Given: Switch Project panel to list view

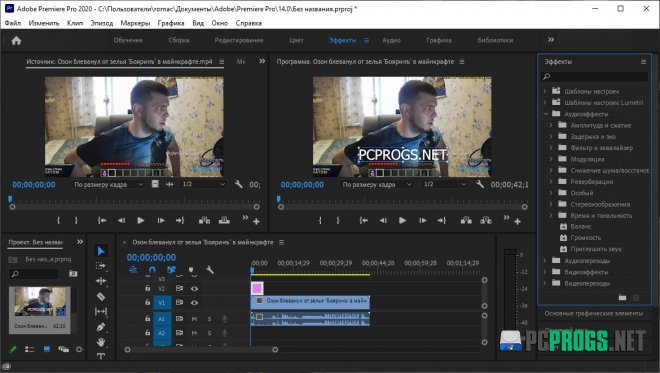Looking at the screenshot, I should pyautogui.click(x=30, y=349).
